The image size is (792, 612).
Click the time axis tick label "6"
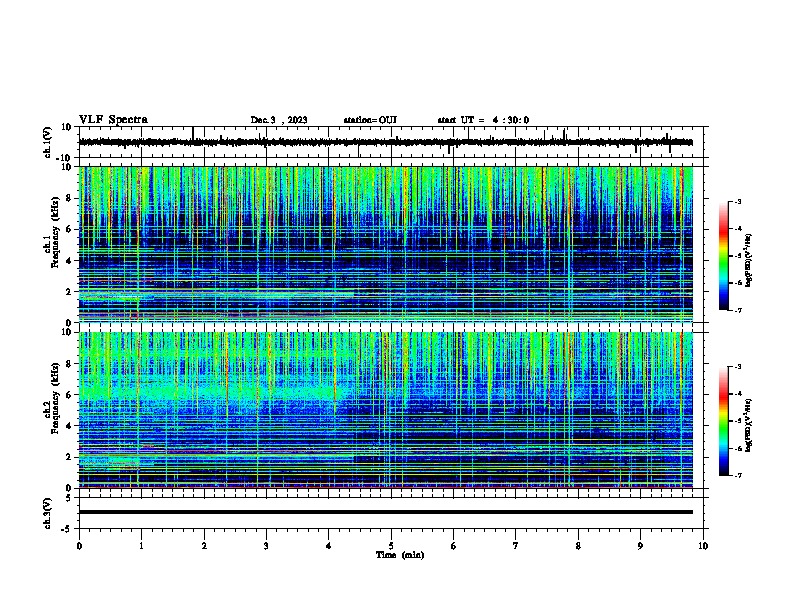coord(454,546)
